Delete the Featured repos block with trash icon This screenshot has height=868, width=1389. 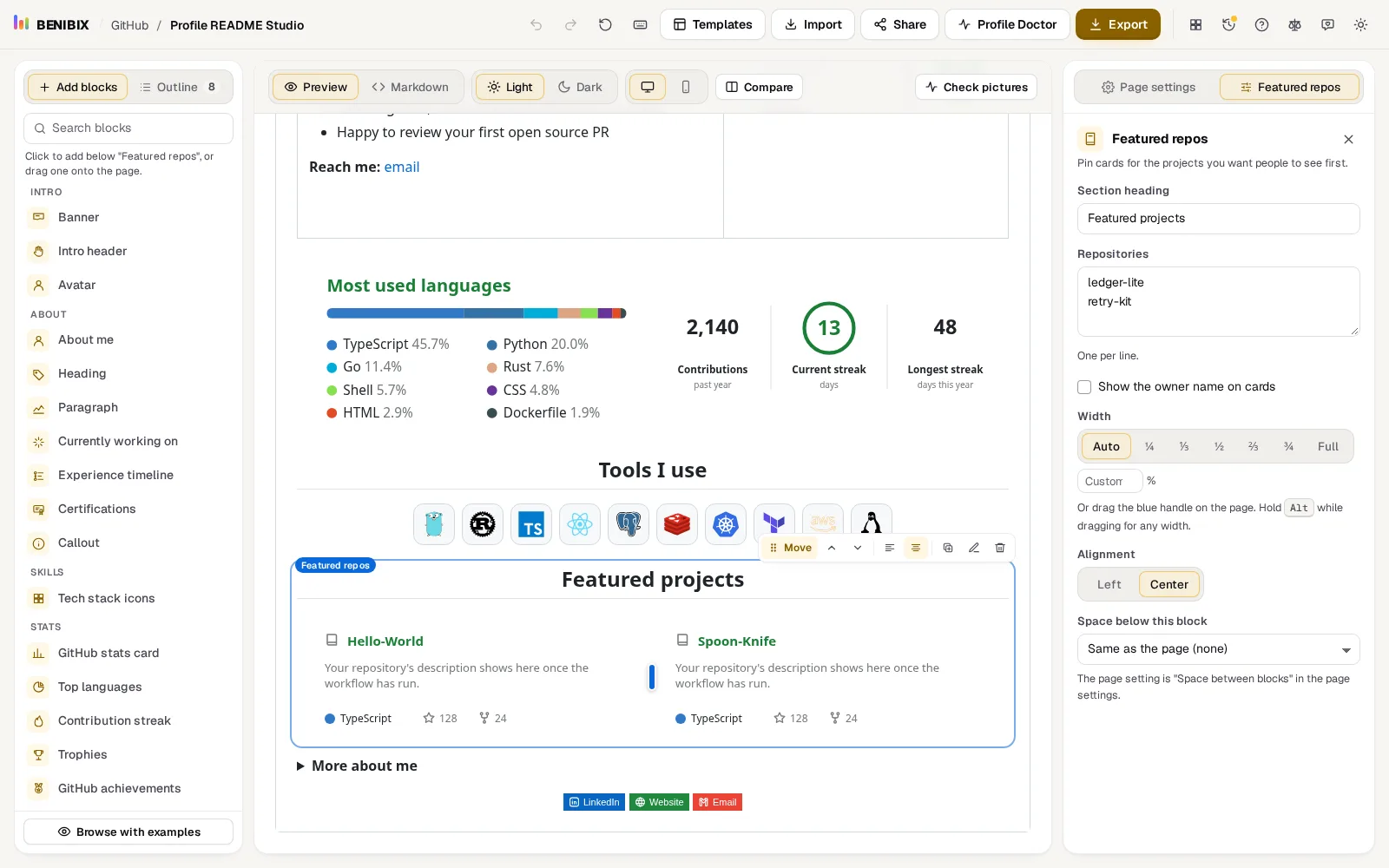tap(1000, 548)
